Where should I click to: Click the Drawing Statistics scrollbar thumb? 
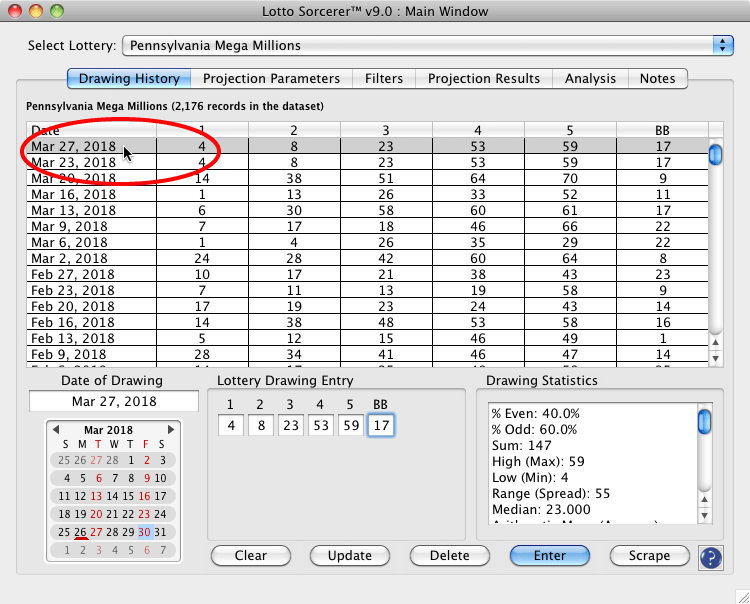click(704, 421)
